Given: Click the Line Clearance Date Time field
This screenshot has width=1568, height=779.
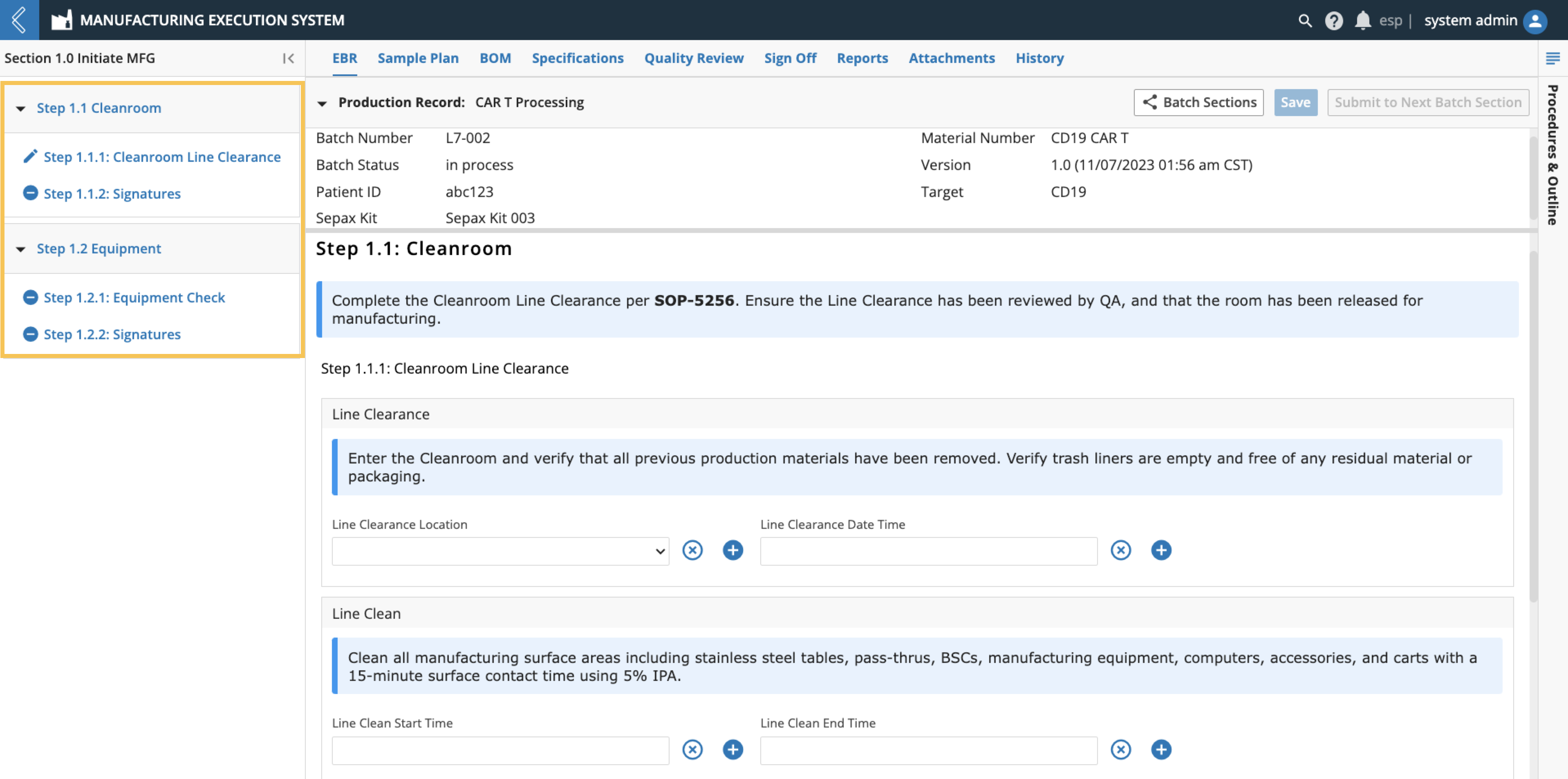Looking at the screenshot, I should coord(929,551).
